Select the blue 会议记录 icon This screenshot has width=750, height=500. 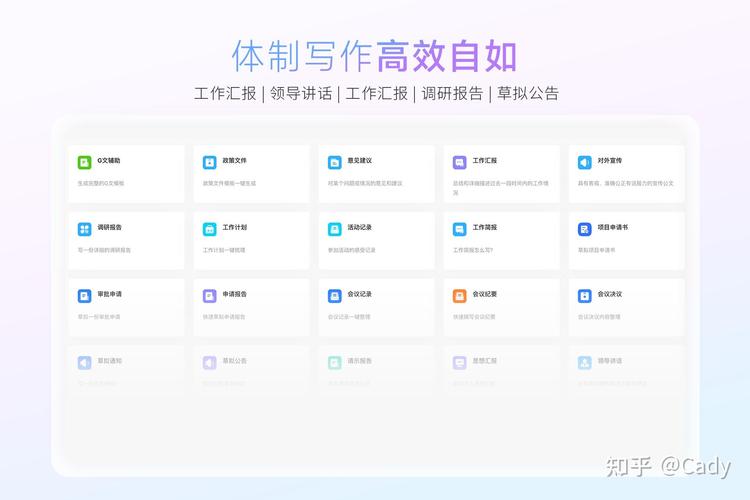335,296
